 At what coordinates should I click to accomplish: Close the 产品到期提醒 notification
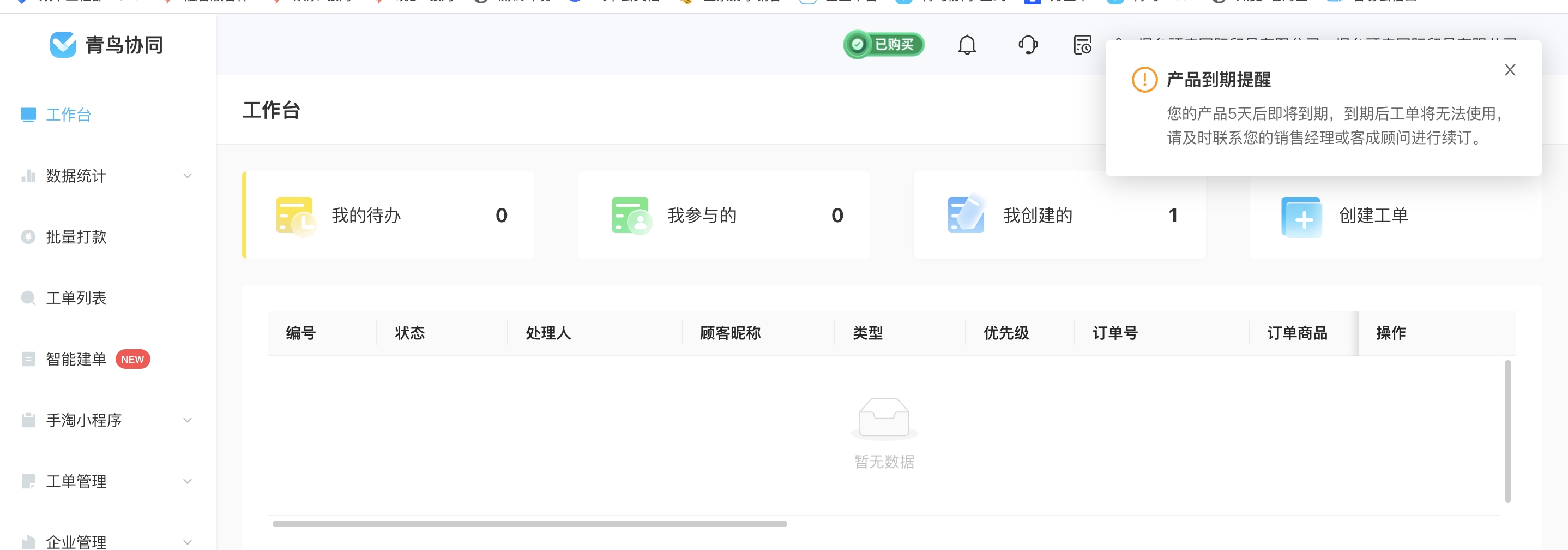click(x=1510, y=70)
